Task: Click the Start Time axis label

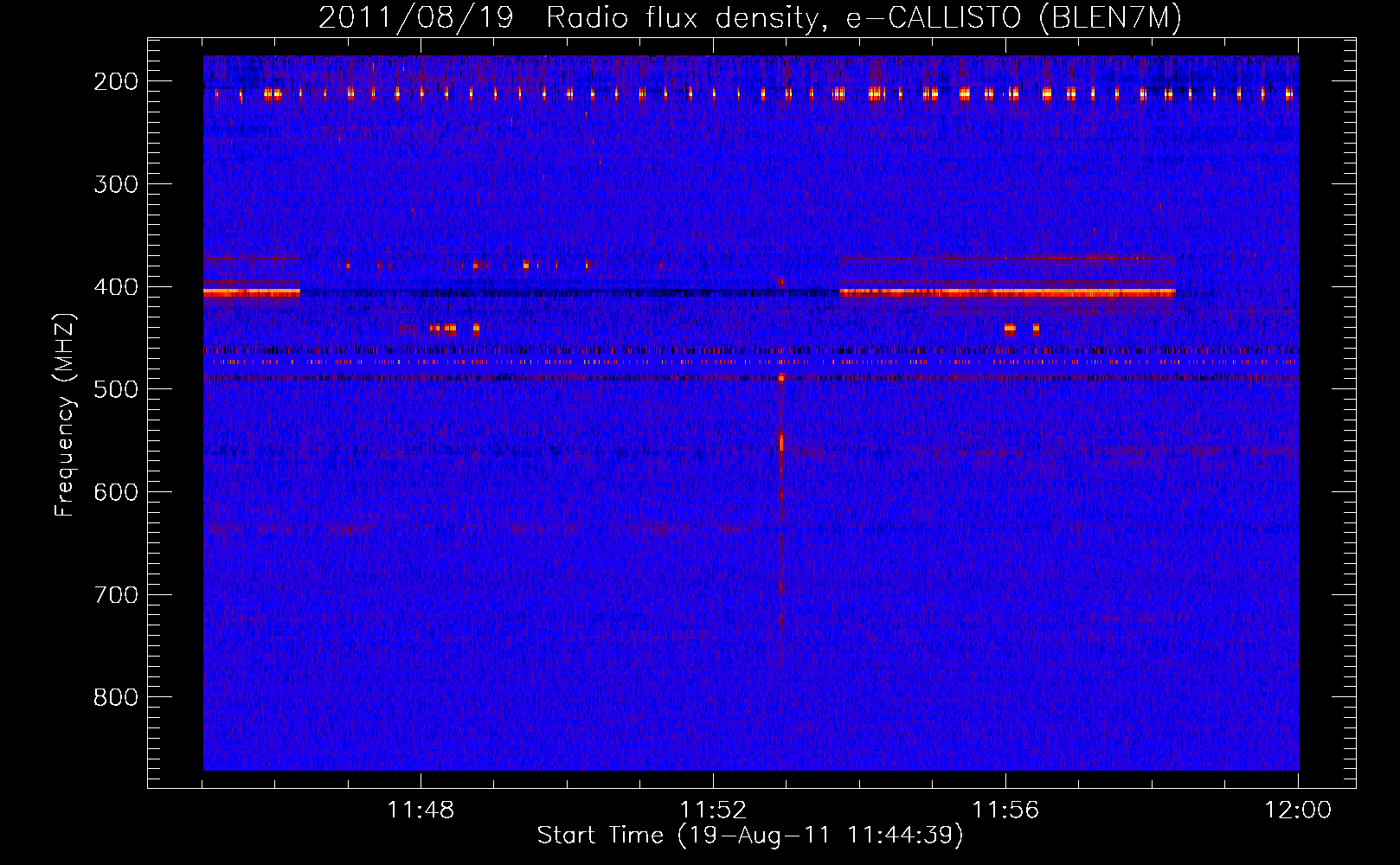Action: 750,836
